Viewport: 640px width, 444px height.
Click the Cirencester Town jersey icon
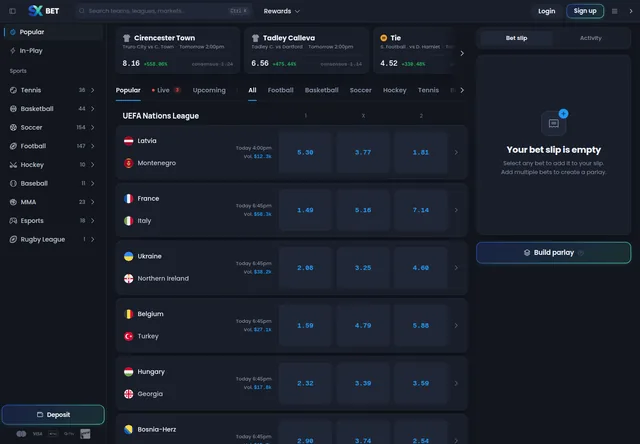coord(127,38)
